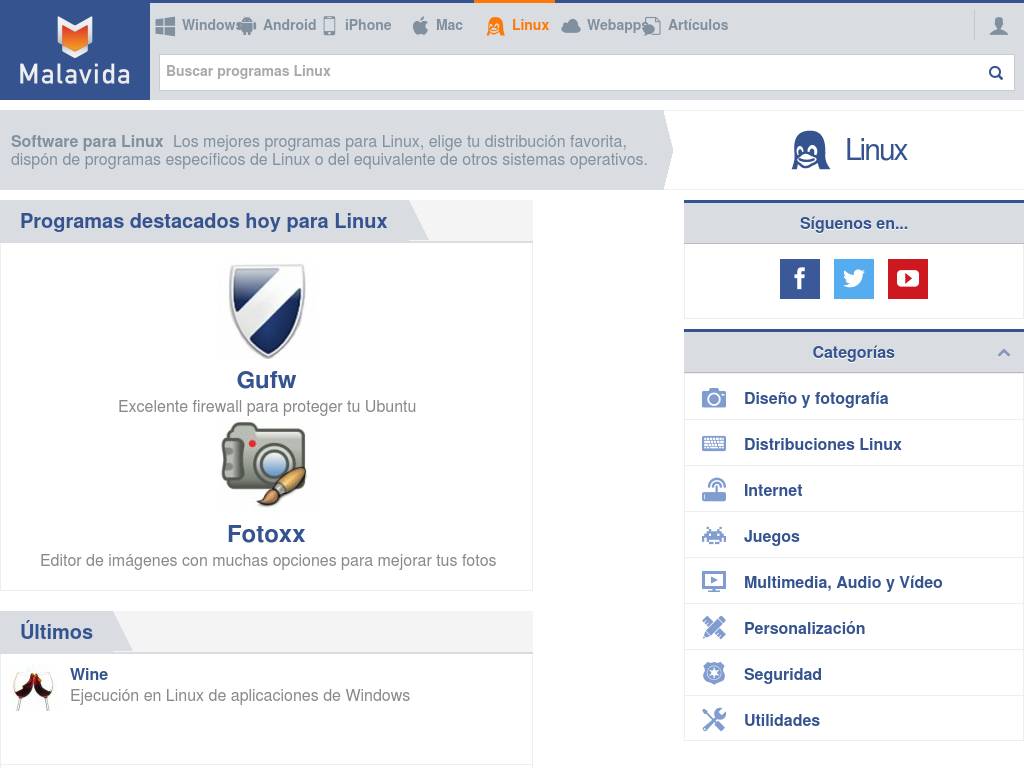Open the Fotoxx program title link
Image resolution: width=1024 pixels, height=768 pixels.
(266, 534)
